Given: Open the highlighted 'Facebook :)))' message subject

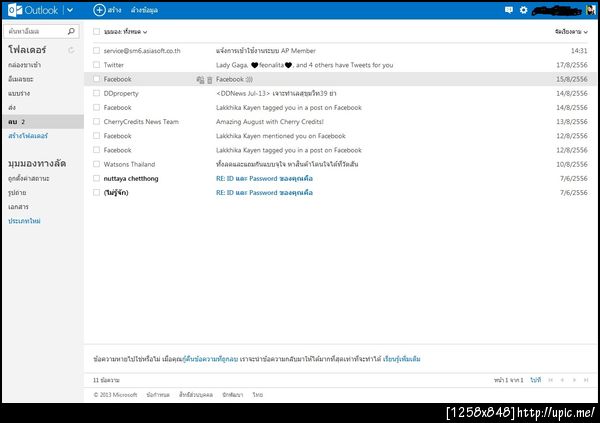Looking at the screenshot, I should pyautogui.click(x=235, y=80).
